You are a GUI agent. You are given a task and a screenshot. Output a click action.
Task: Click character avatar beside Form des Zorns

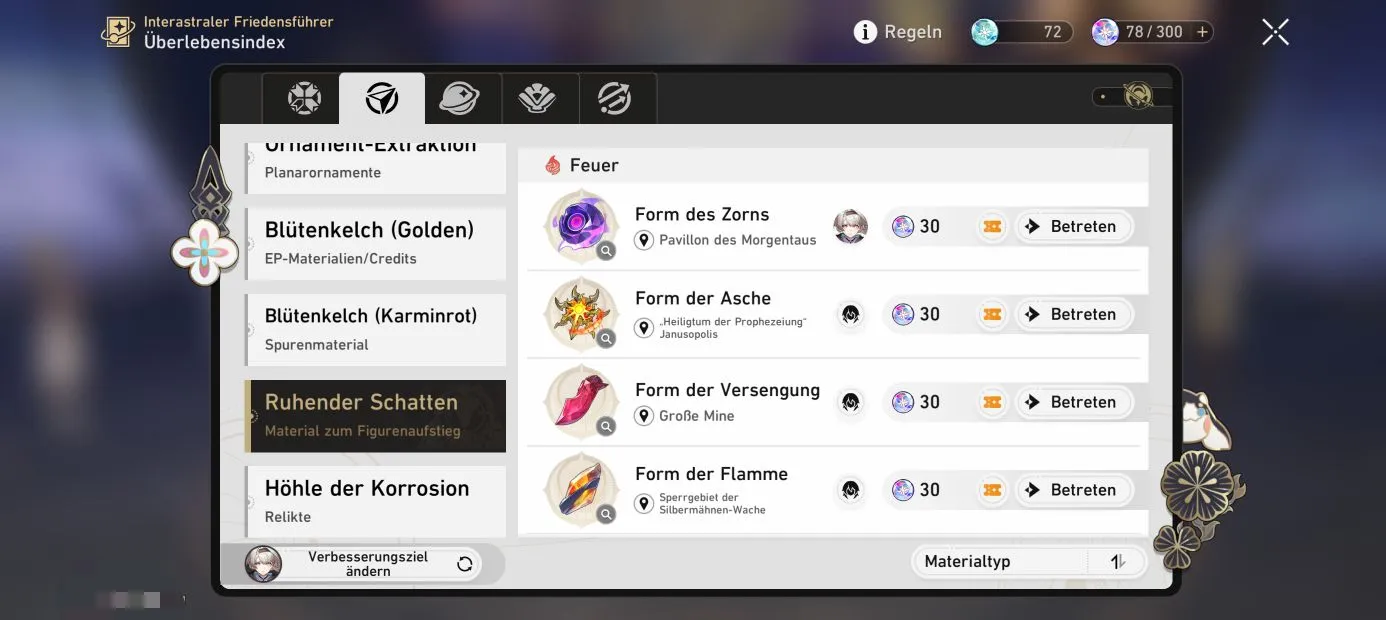(850, 226)
